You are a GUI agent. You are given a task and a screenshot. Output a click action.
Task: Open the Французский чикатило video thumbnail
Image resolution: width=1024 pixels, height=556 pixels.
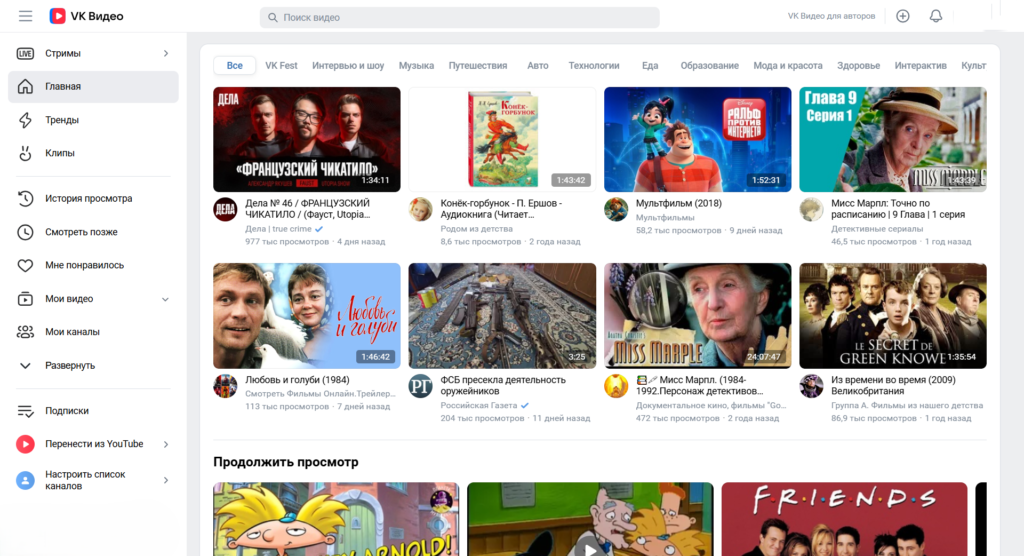pyautogui.click(x=307, y=139)
